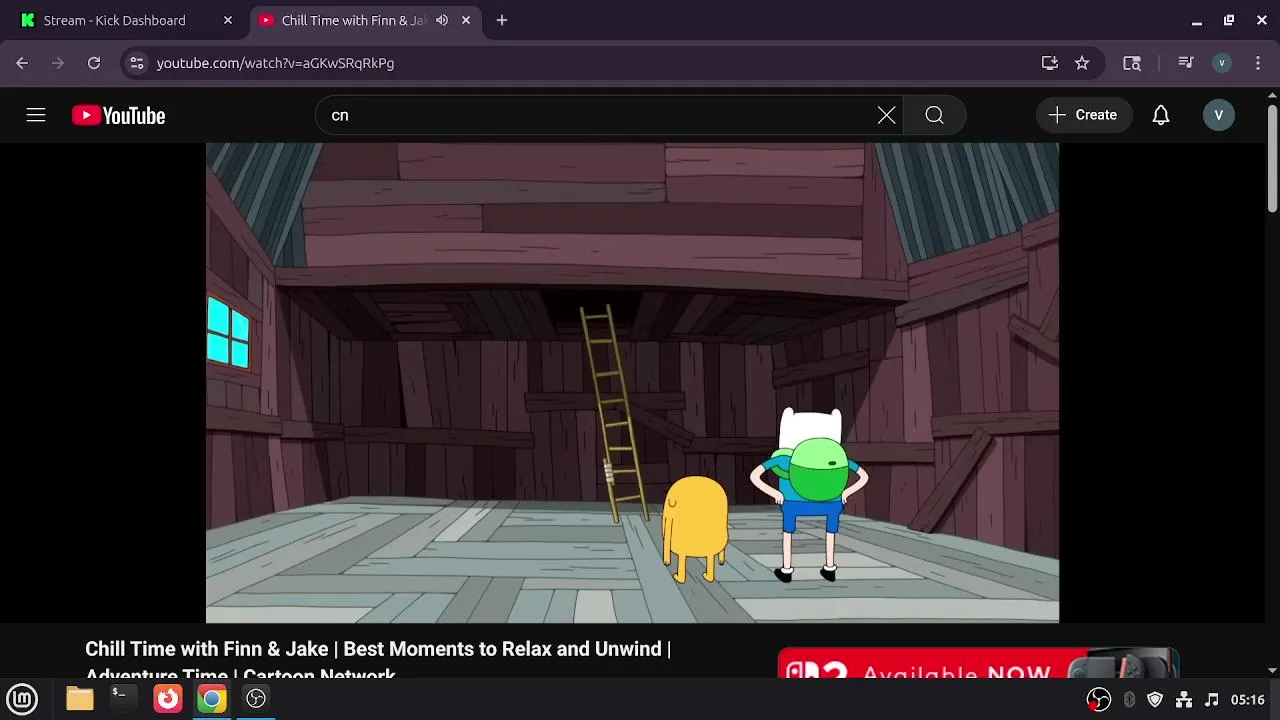
Task: Go forward in browser history
Action: click(58, 63)
